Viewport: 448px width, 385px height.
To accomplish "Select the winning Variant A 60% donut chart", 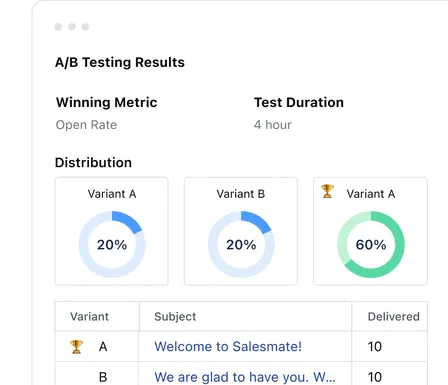I will point(371,244).
